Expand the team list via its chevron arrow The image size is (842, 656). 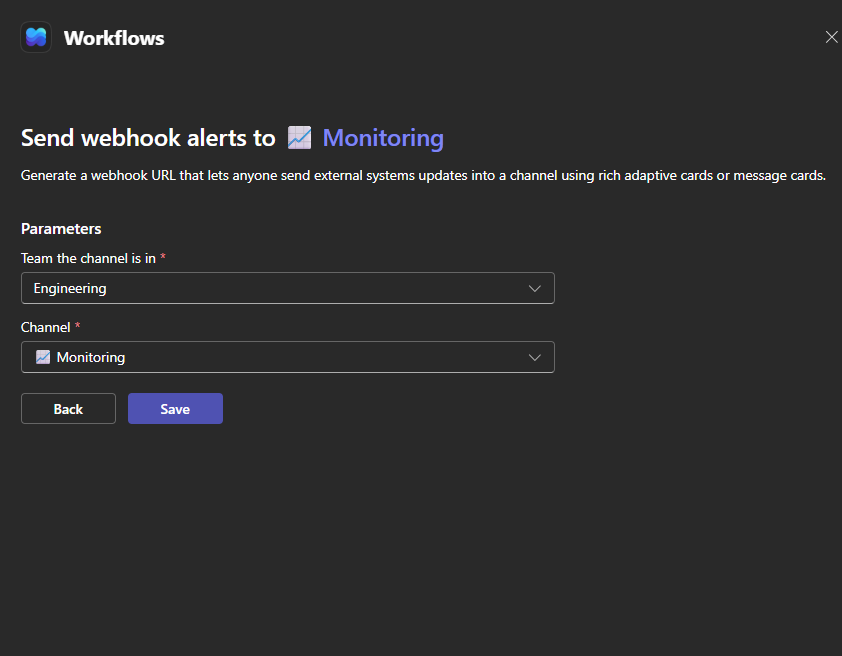[534, 288]
